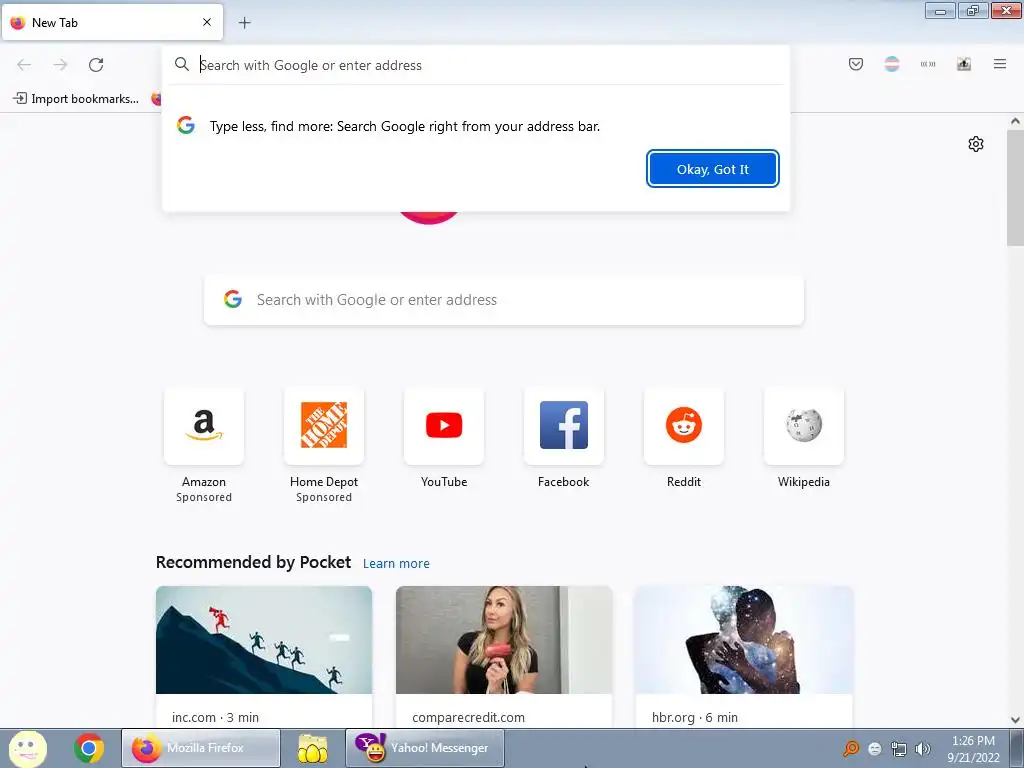This screenshot has width=1024, height=768.
Task: Select the New Tab tab
Action: (112, 23)
